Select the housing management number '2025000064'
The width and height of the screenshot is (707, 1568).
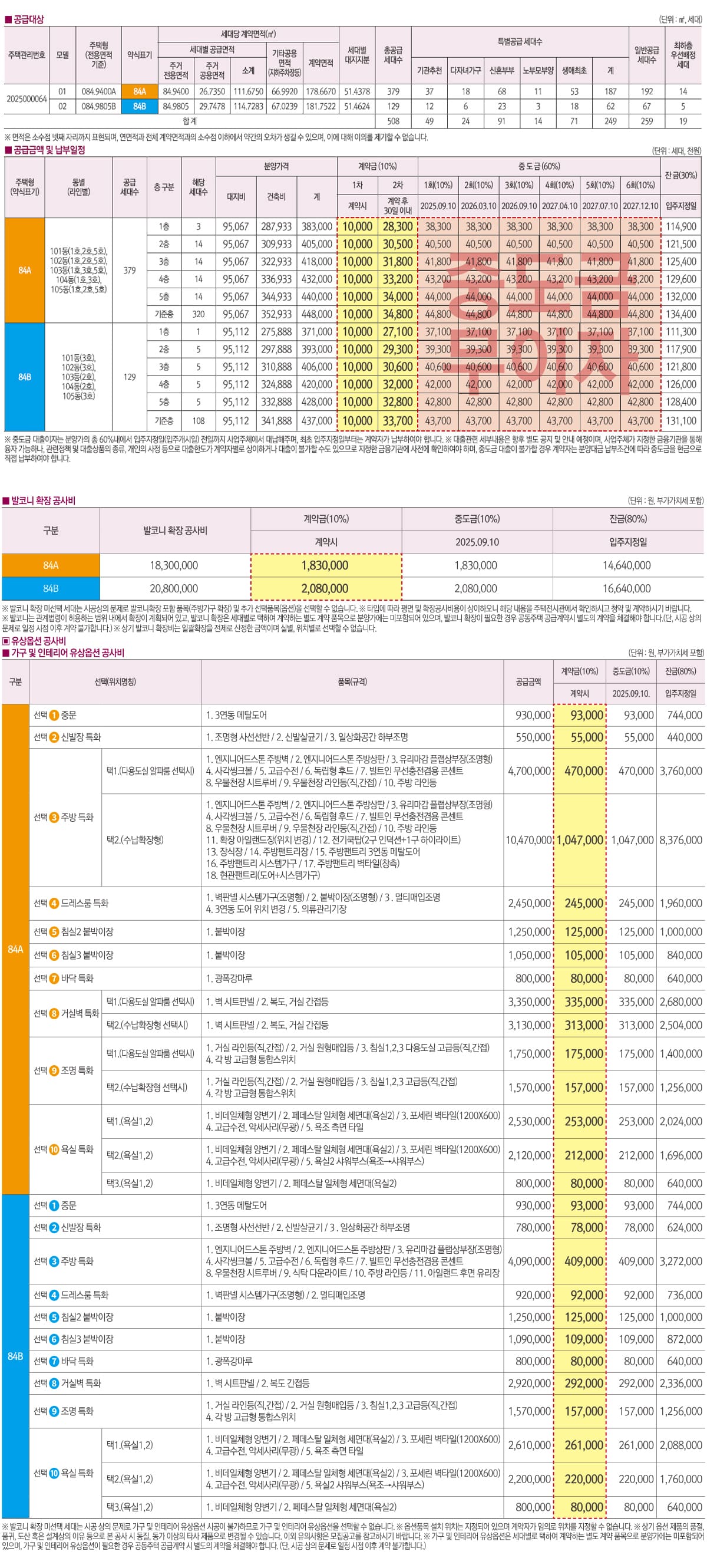(x=27, y=98)
